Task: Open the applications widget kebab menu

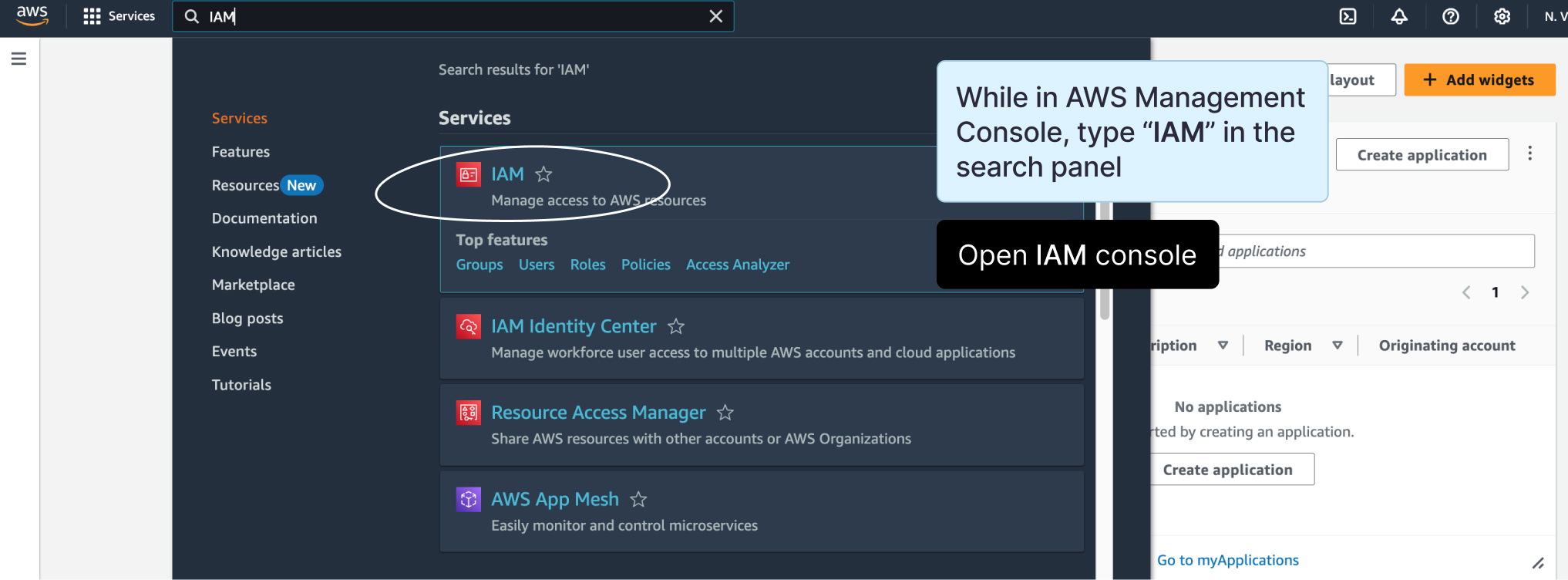Action: (1530, 153)
